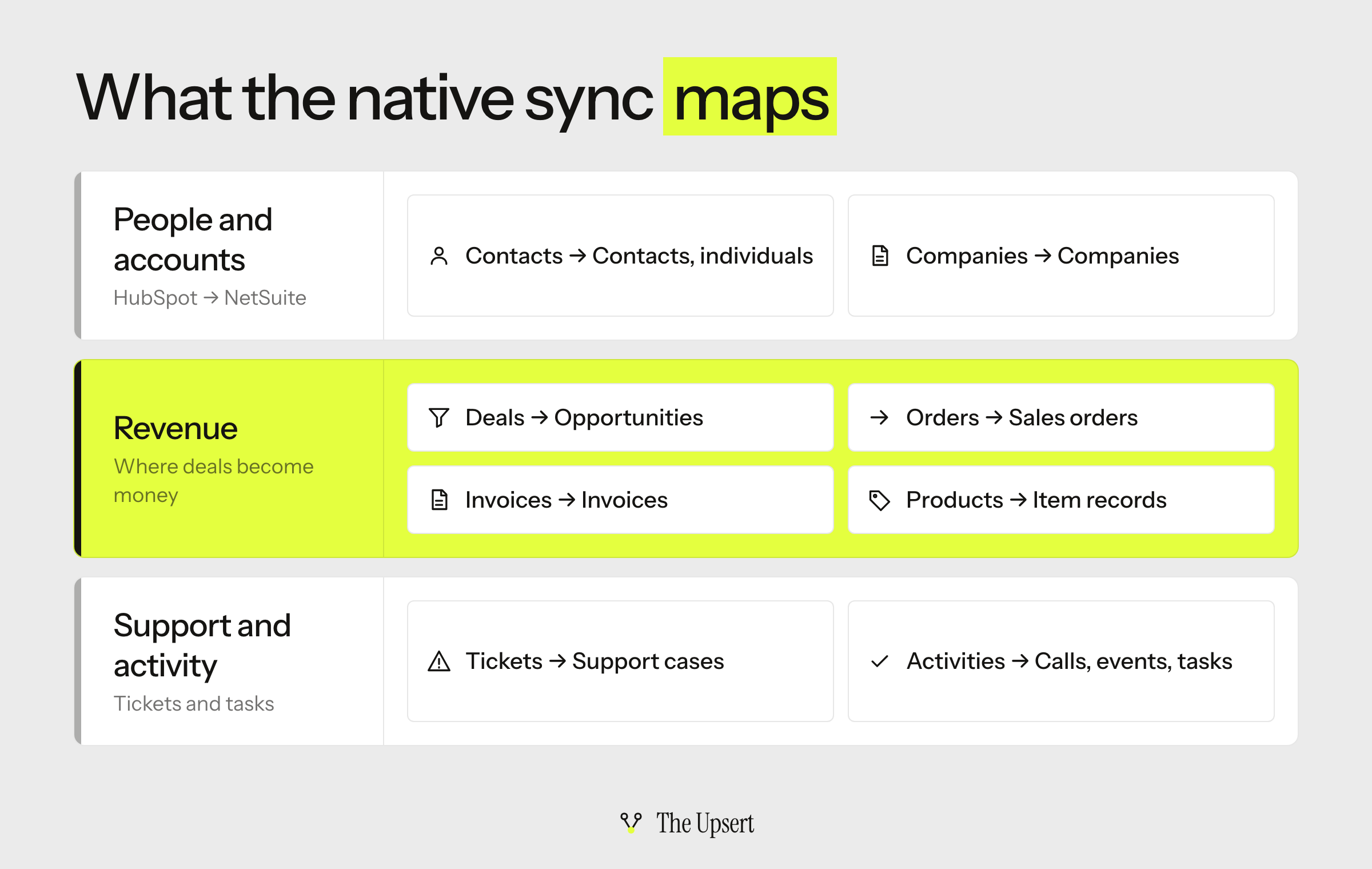Click the document icon beside Companies
Image resolution: width=1372 pixels, height=869 pixels.
coord(880,256)
